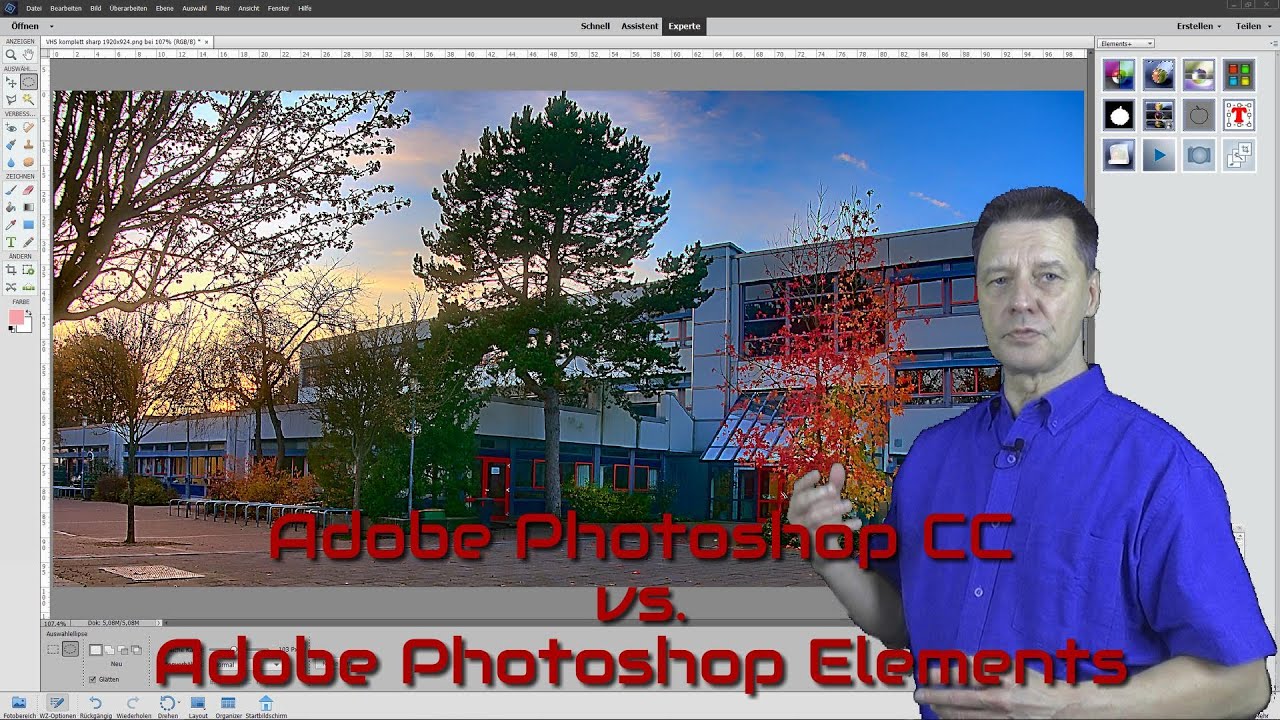Image resolution: width=1280 pixels, height=720 pixels.
Task: Swap foreground and background colors
Action: coord(28,313)
